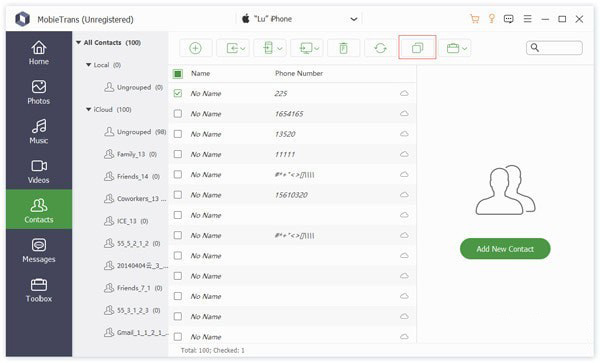Open the export to computer dropdown
The height and width of the screenshot is (363, 600).
point(307,48)
